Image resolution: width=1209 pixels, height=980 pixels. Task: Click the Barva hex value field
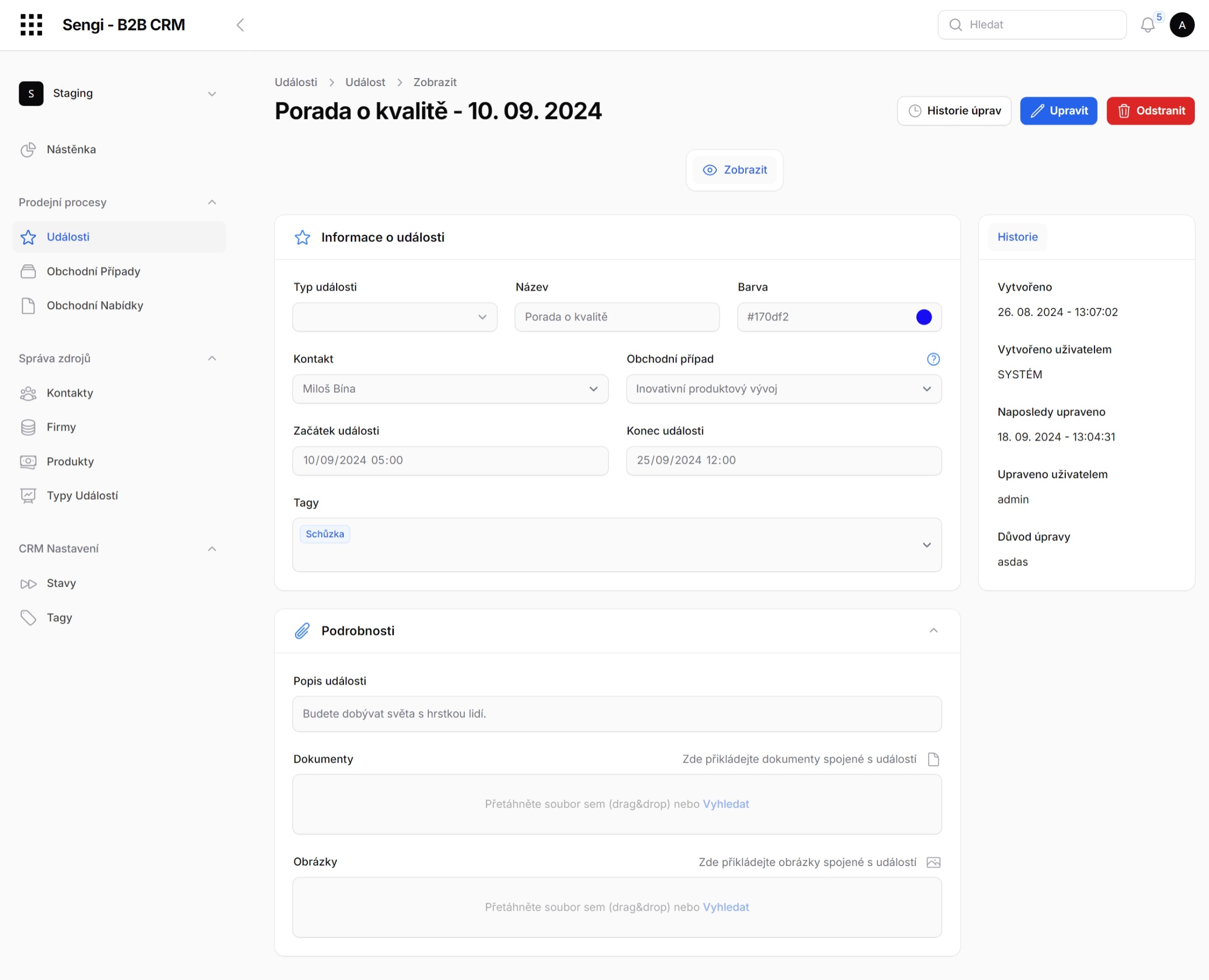tap(838, 317)
